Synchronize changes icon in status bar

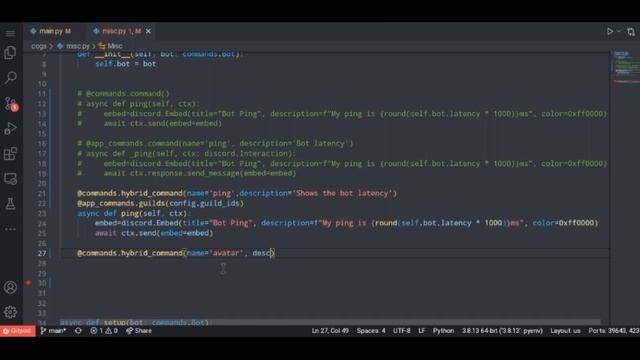pyautogui.click(x=78, y=331)
